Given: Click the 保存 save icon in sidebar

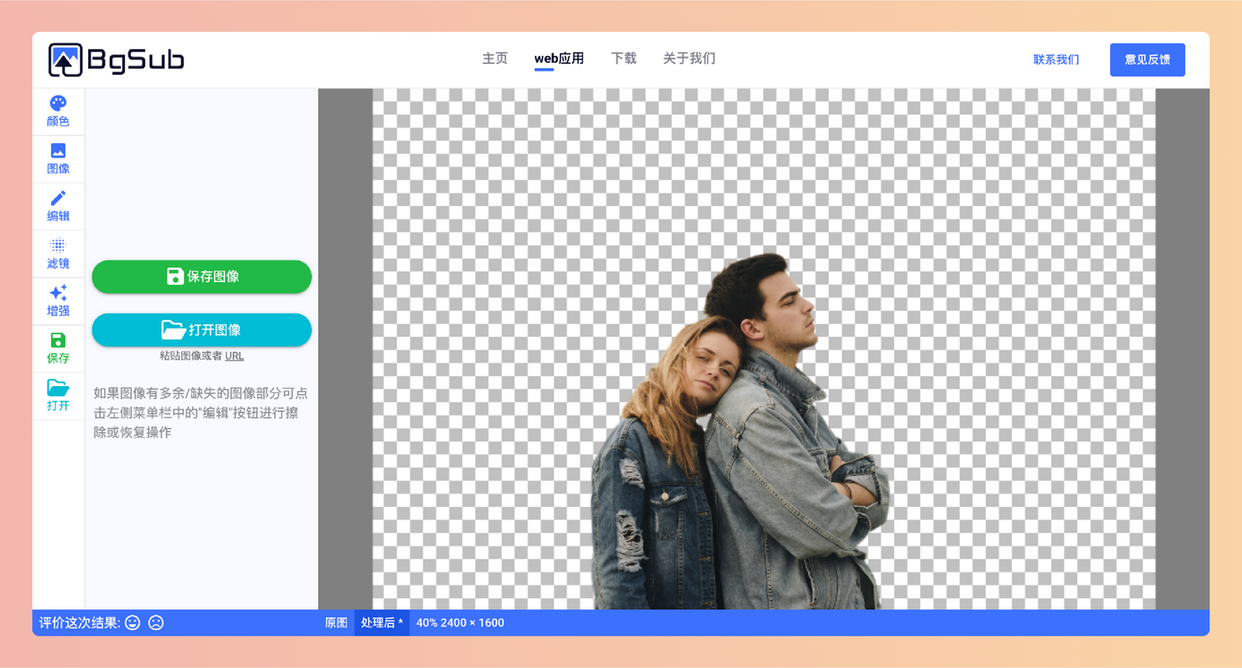Looking at the screenshot, I should click(x=58, y=345).
